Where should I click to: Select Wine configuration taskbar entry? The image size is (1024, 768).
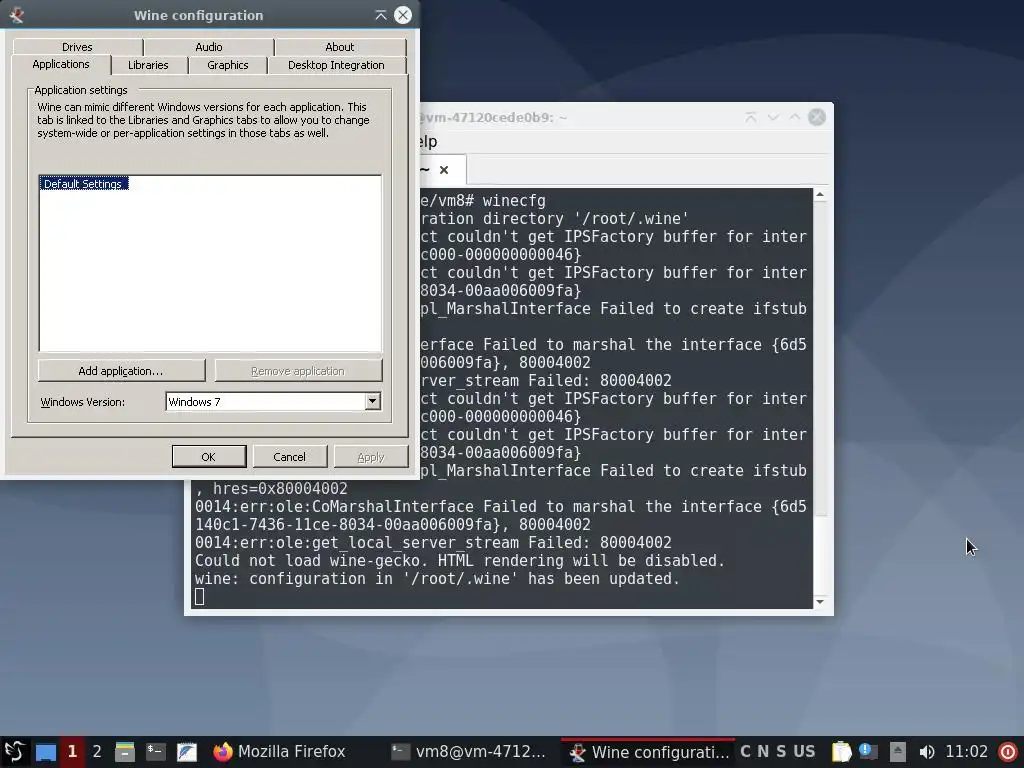point(648,752)
